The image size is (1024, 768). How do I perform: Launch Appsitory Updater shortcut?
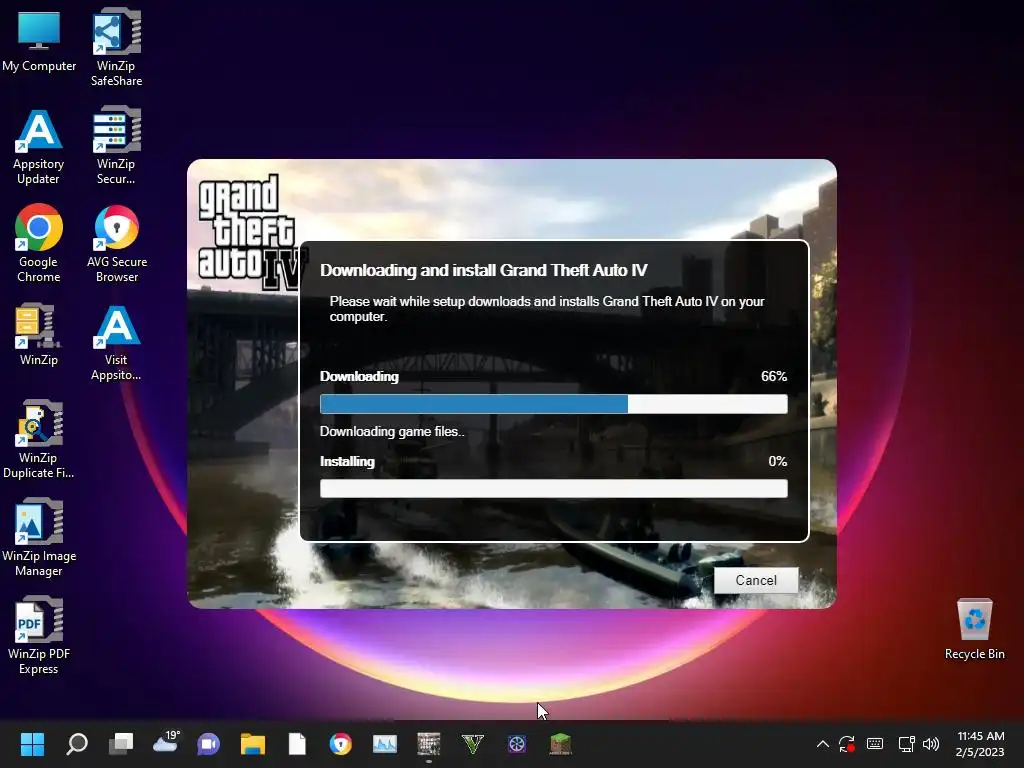point(39,147)
